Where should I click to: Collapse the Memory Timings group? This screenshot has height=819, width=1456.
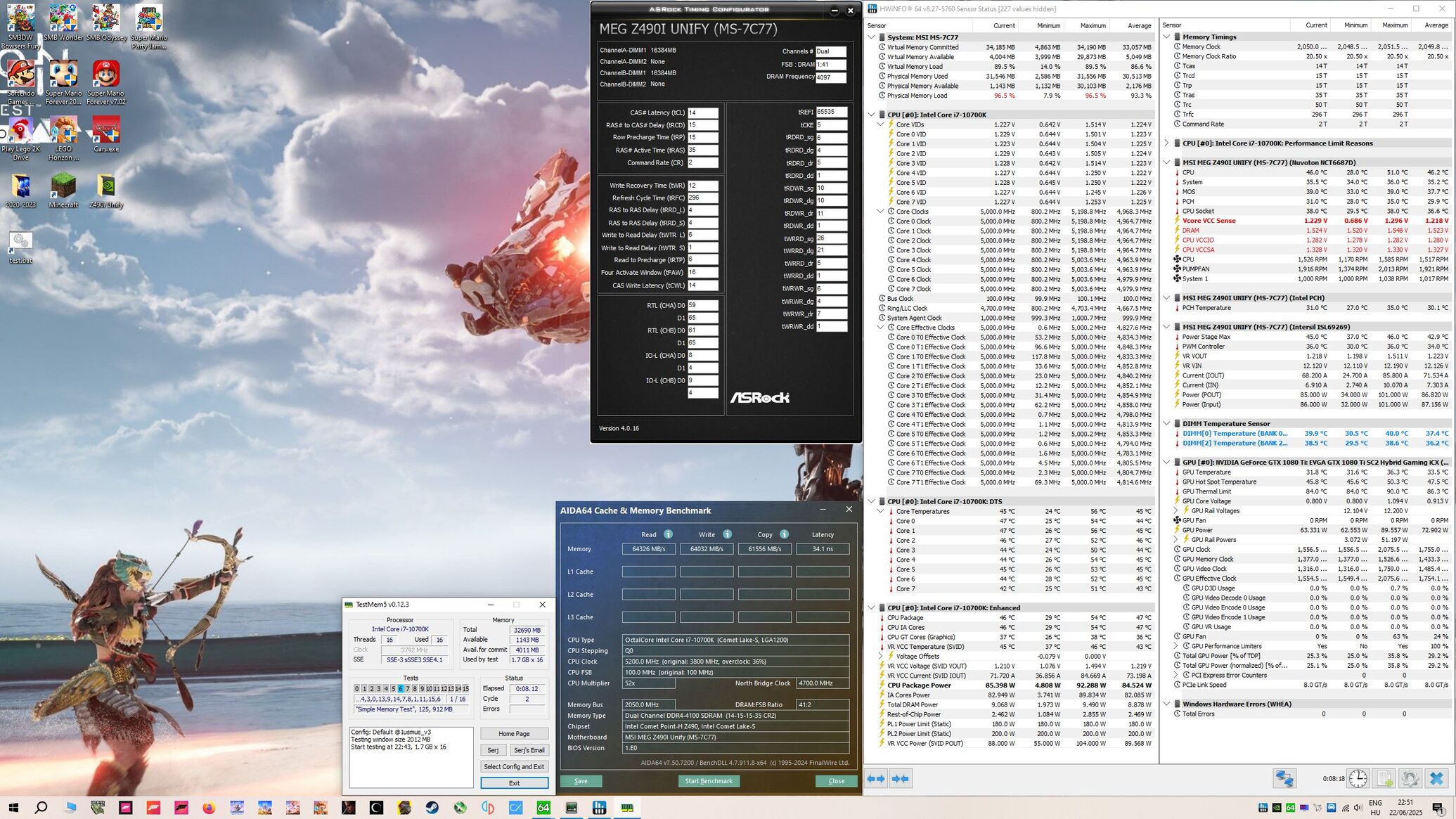point(1166,37)
